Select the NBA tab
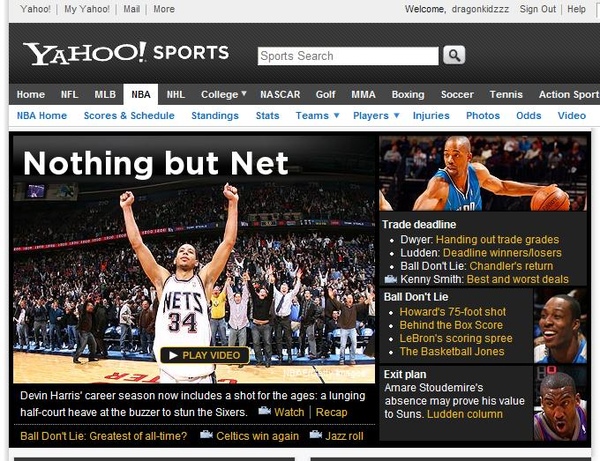 coord(141,94)
